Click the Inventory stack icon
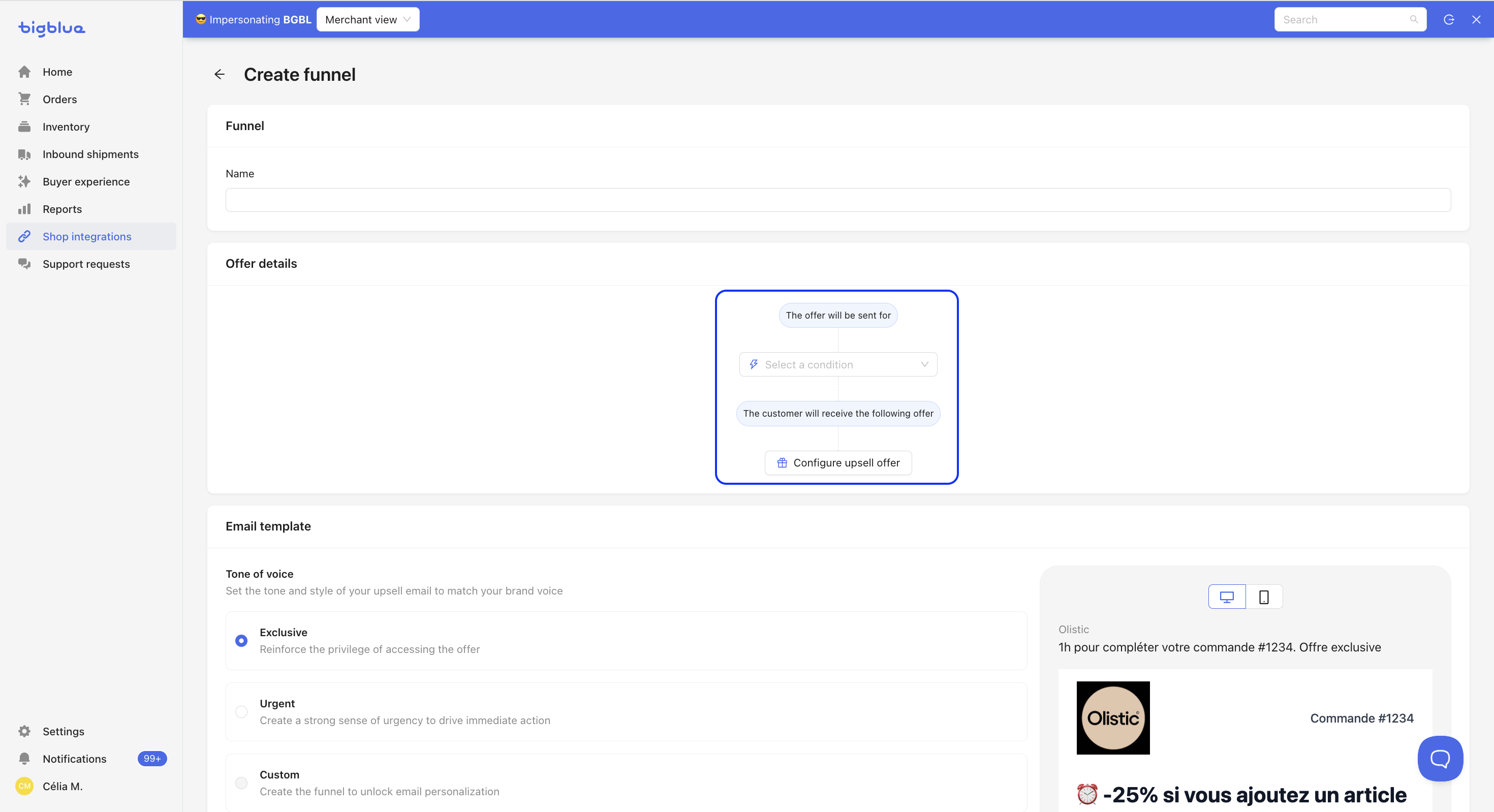The height and width of the screenshot is (812, 1494). click(x=24, y=127)
